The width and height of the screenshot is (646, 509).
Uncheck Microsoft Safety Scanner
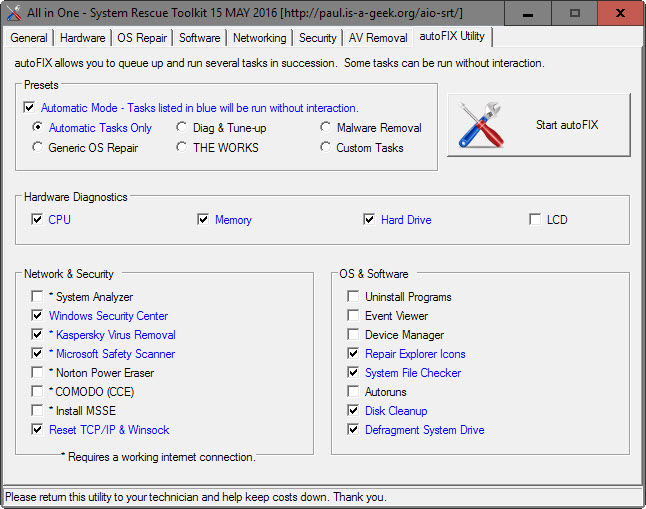tap(37, 353)
